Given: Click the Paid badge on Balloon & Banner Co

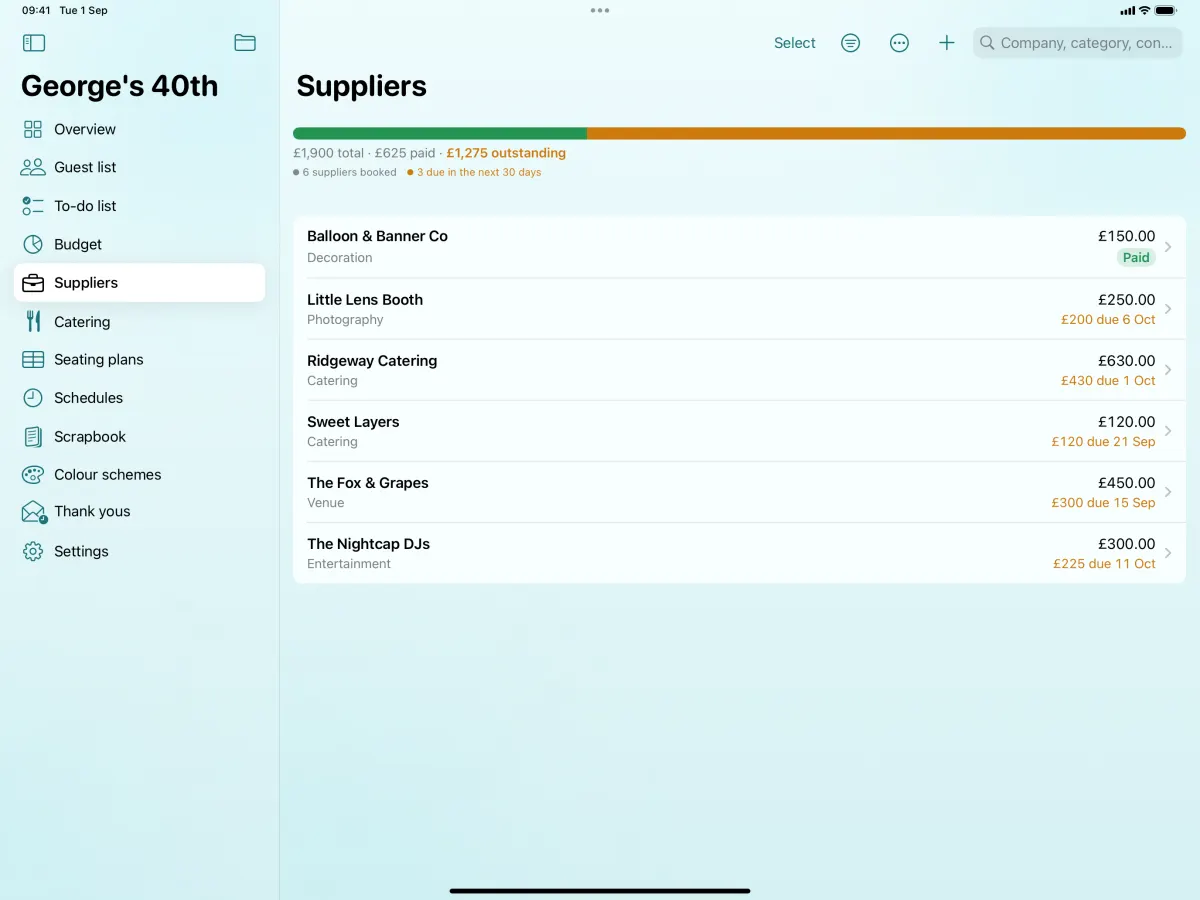Looking at the screenshot, I should (x=1136, y=257).
